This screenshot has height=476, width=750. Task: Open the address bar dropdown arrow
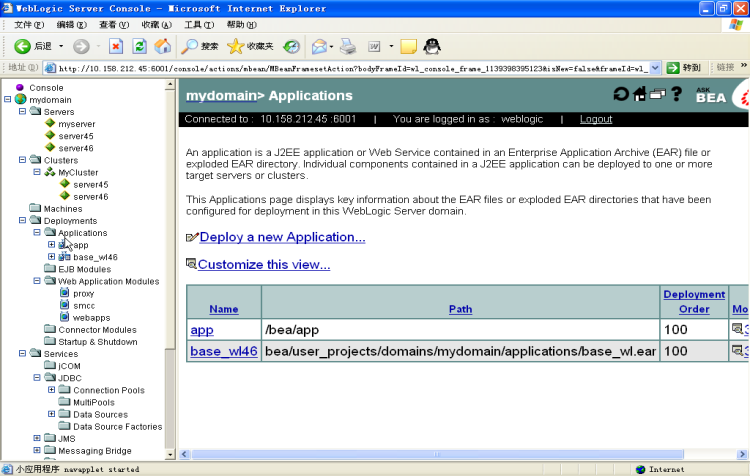click(655, 68)
